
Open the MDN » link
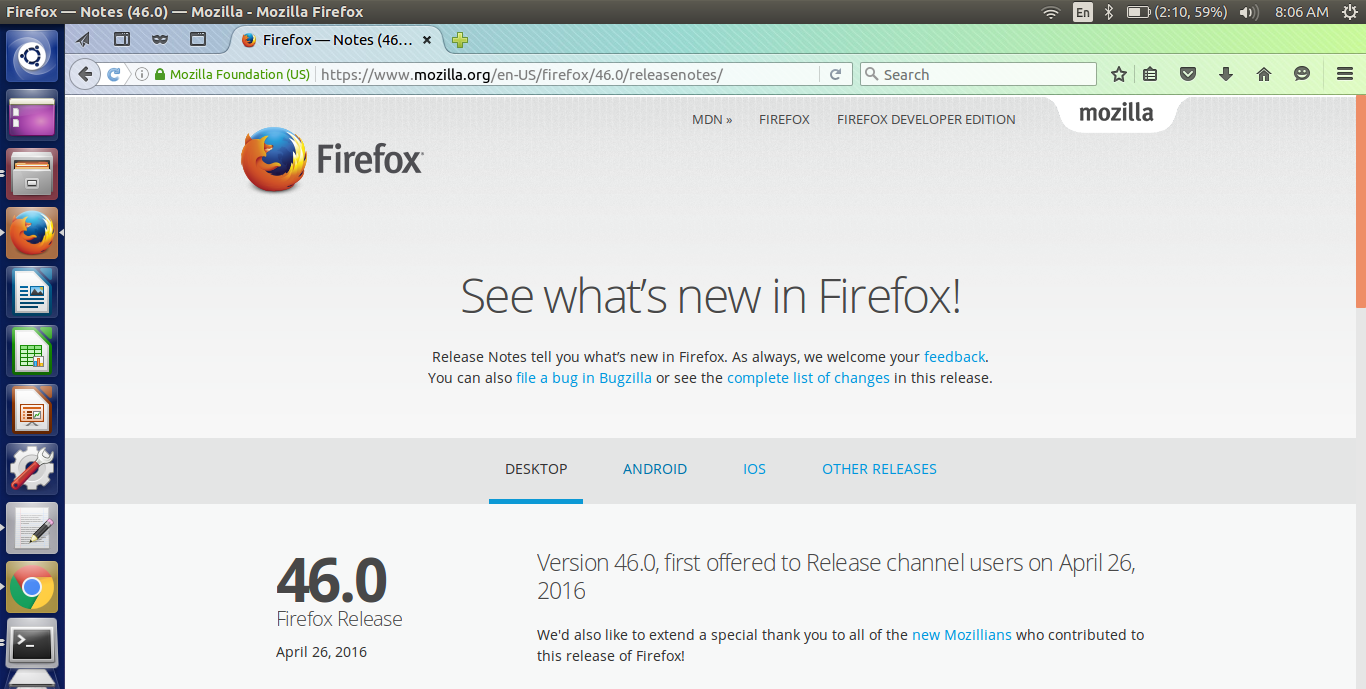712,119
